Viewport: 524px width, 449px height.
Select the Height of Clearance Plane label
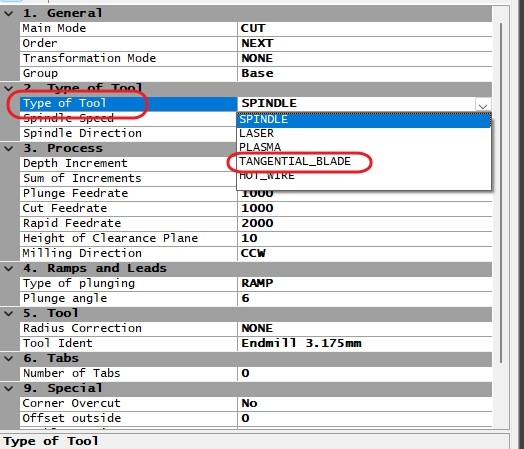pyautogui.click(x=110, y=239)
